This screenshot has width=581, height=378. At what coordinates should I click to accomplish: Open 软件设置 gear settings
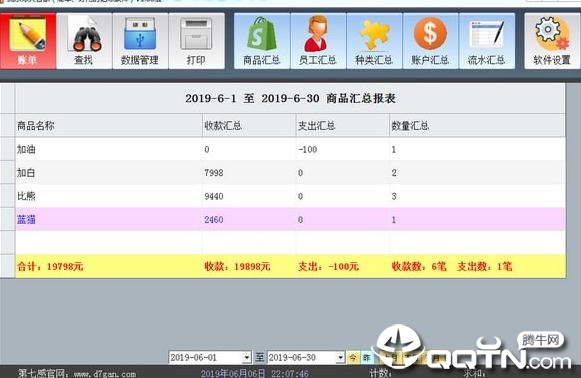[552, 41]
